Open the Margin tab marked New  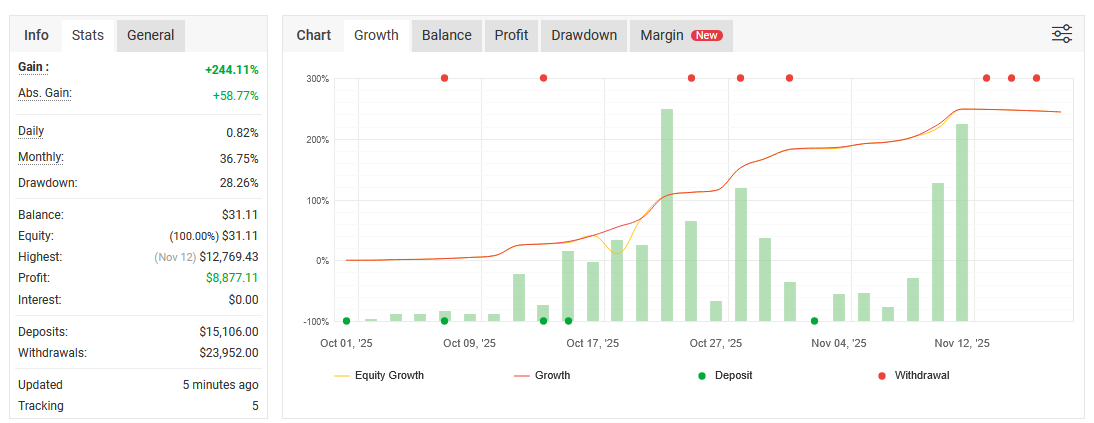(x=680, y=35)
